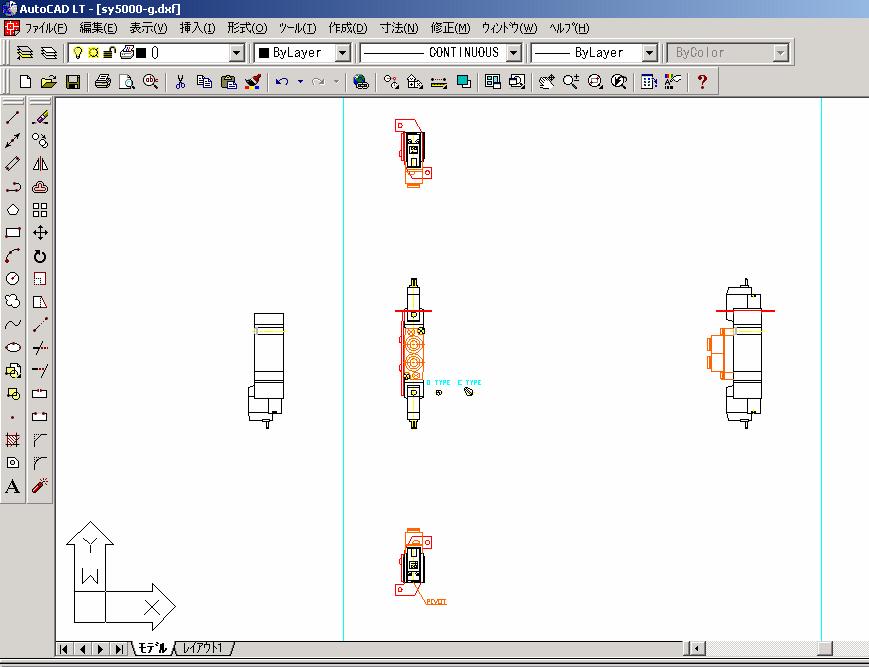Switch to the レイアウト1 tab
Screen dimensions: 869x667
pyautogui.click(x=203, y=648)
